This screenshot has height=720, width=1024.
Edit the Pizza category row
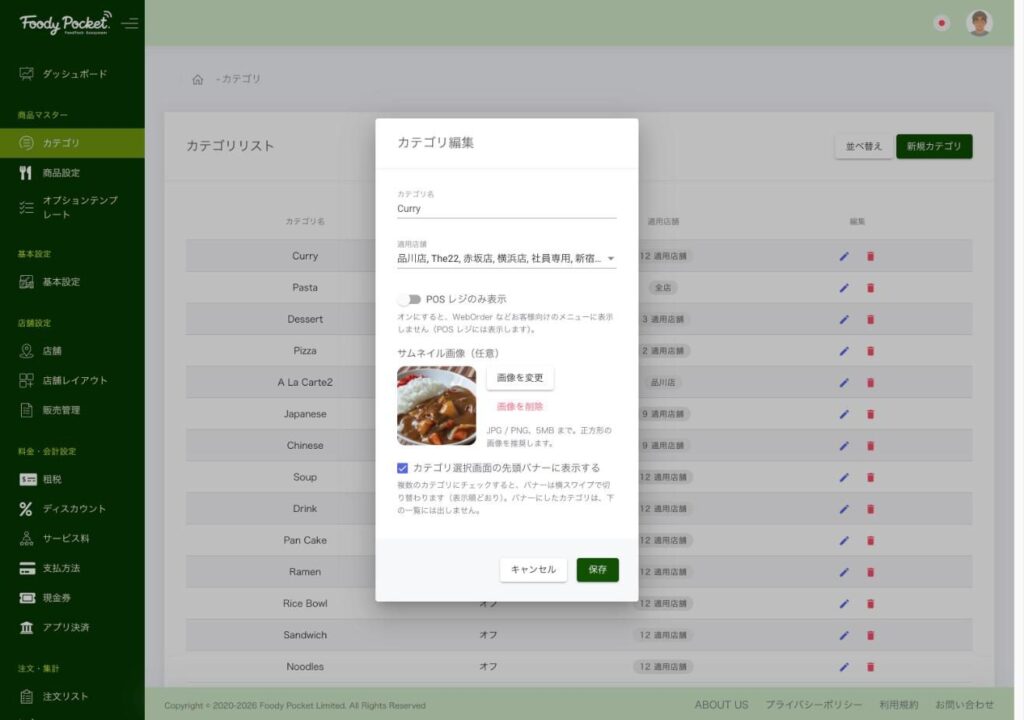[844, 351]
